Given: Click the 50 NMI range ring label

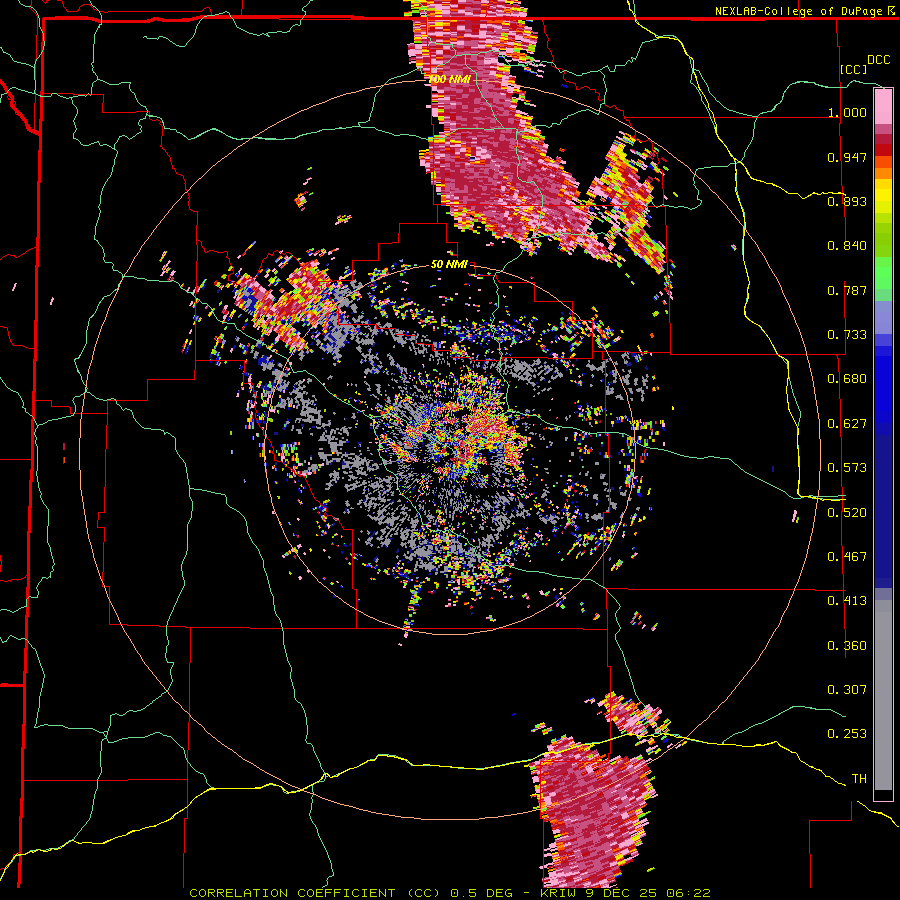Looking at the screenshot, I should (449, 265).
